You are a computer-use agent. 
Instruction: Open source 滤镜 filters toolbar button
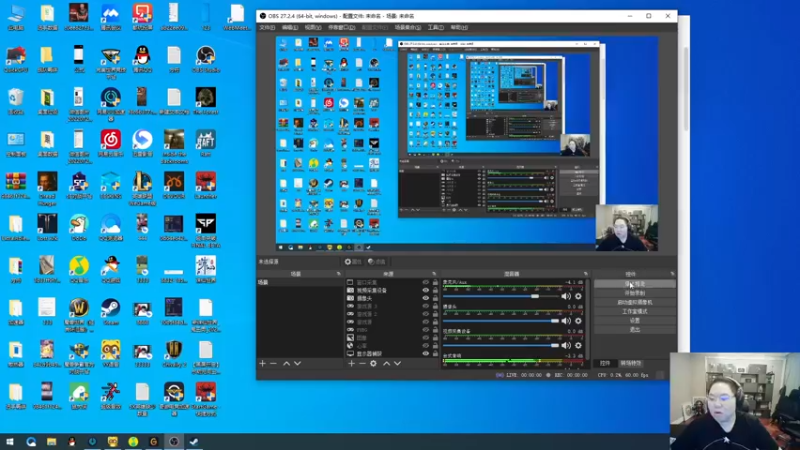point(377,262)
